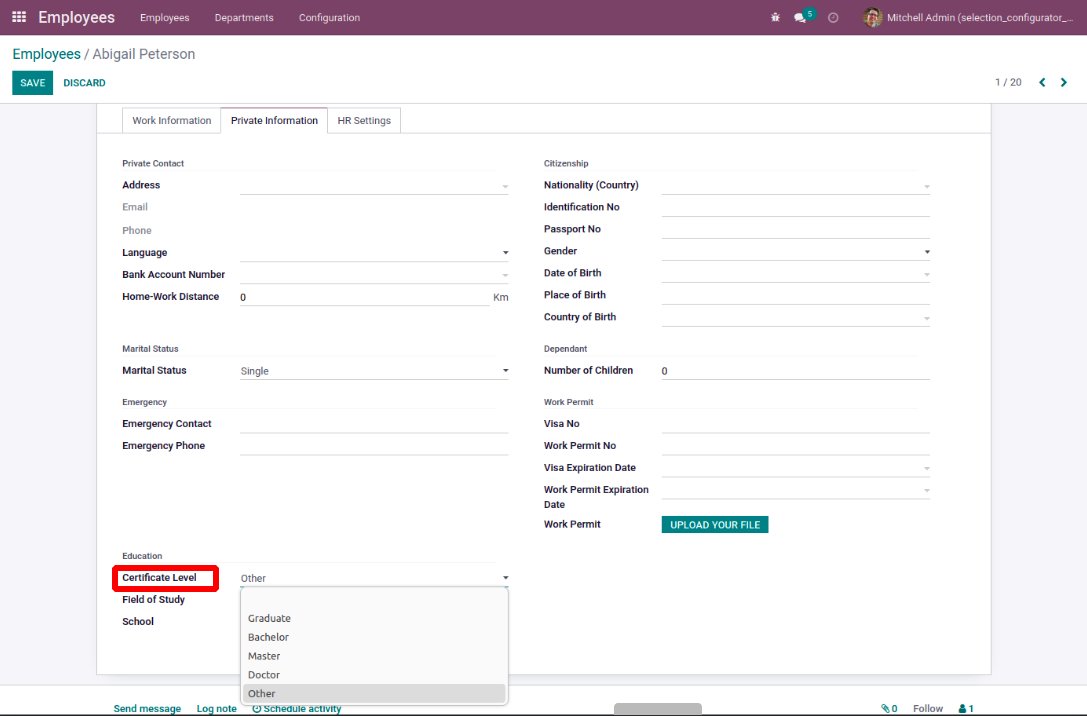Click the Emergency Phone field
This screenshot has width=1087, height=716.
374,446
